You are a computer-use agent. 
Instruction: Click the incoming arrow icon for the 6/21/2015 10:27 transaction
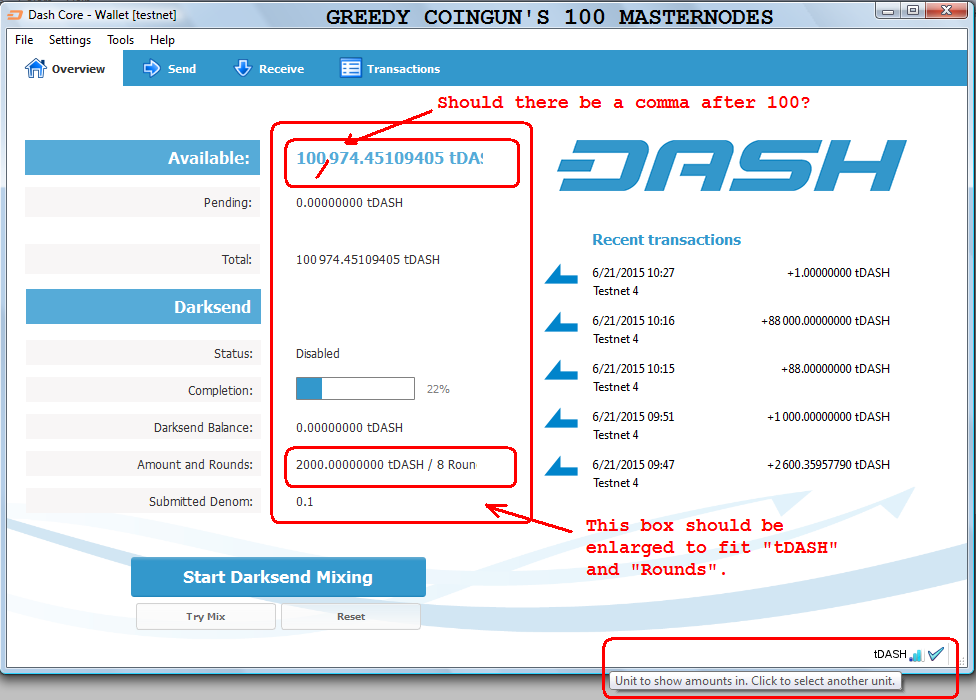[561, 274]
